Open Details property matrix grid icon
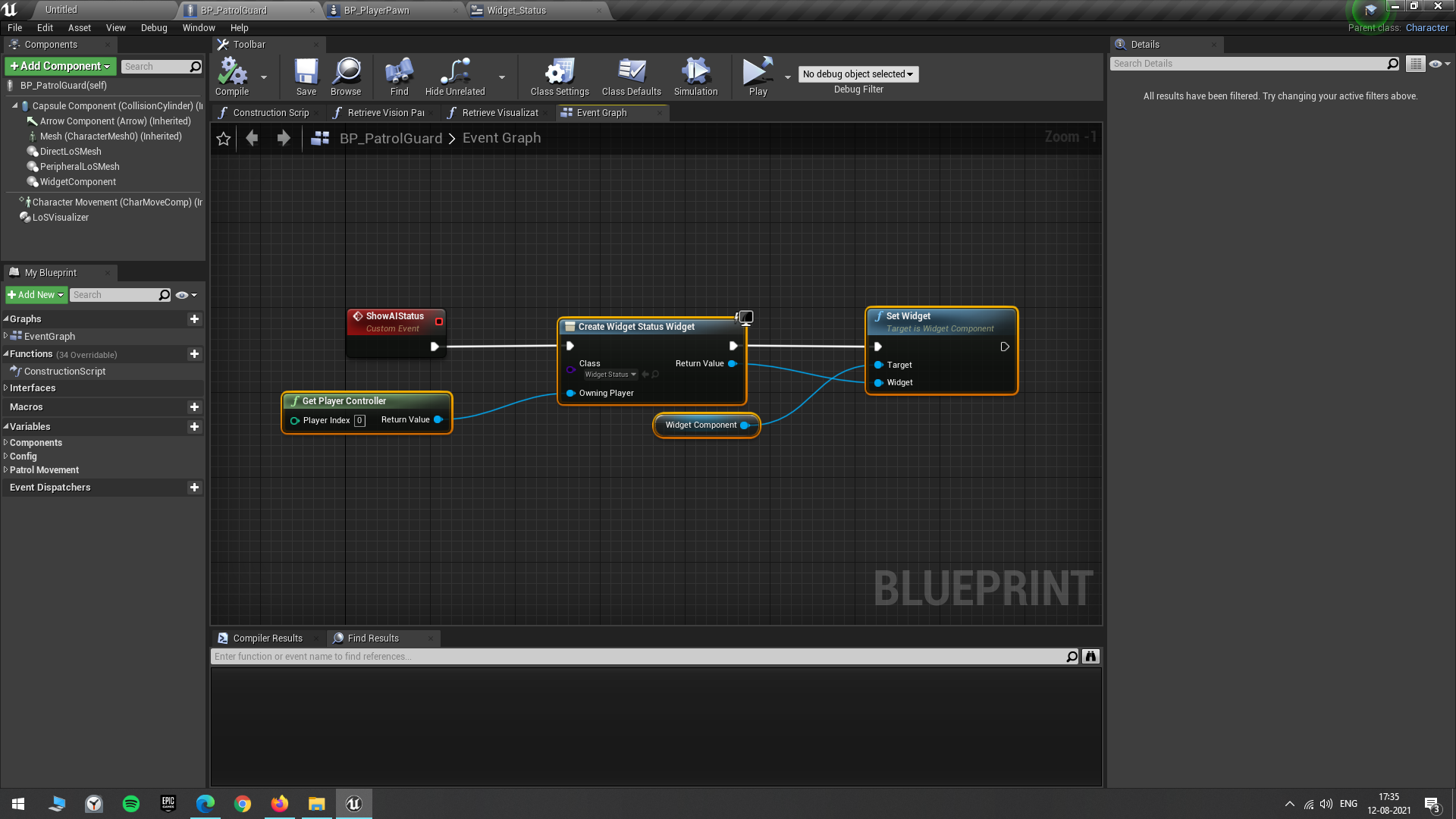This screenshot has width=1456, height=819. click(1415, 64)
